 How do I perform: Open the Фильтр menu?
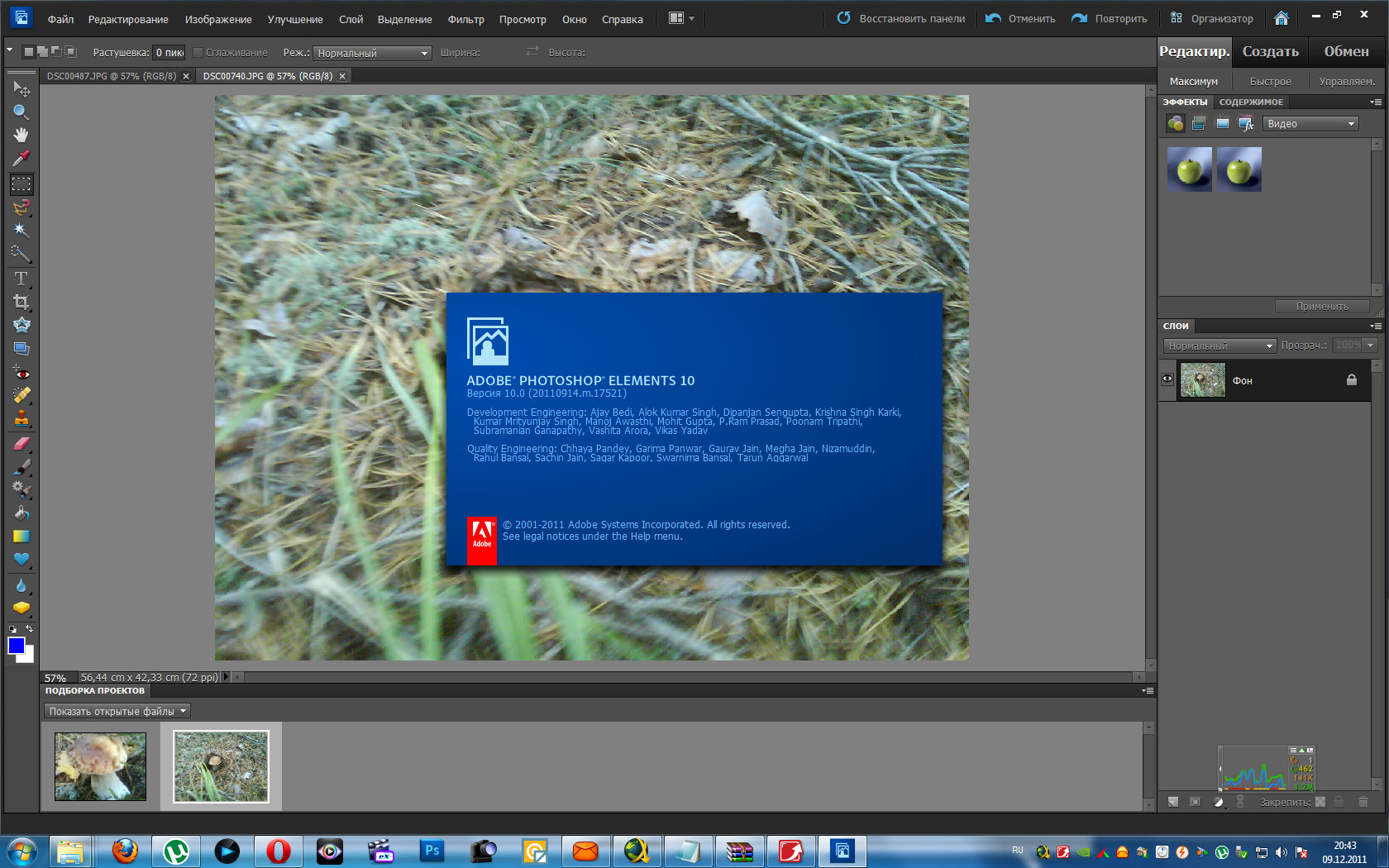(465, 19)
